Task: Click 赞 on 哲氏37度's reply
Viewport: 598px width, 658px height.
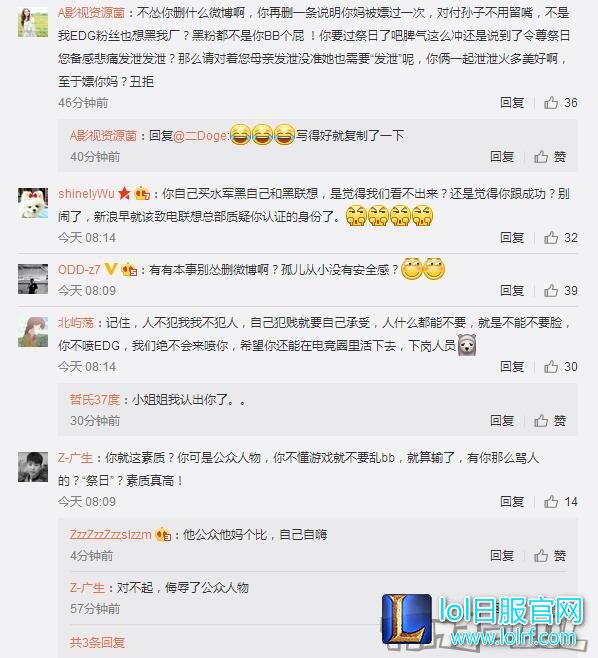Action: tap(550, 420)
